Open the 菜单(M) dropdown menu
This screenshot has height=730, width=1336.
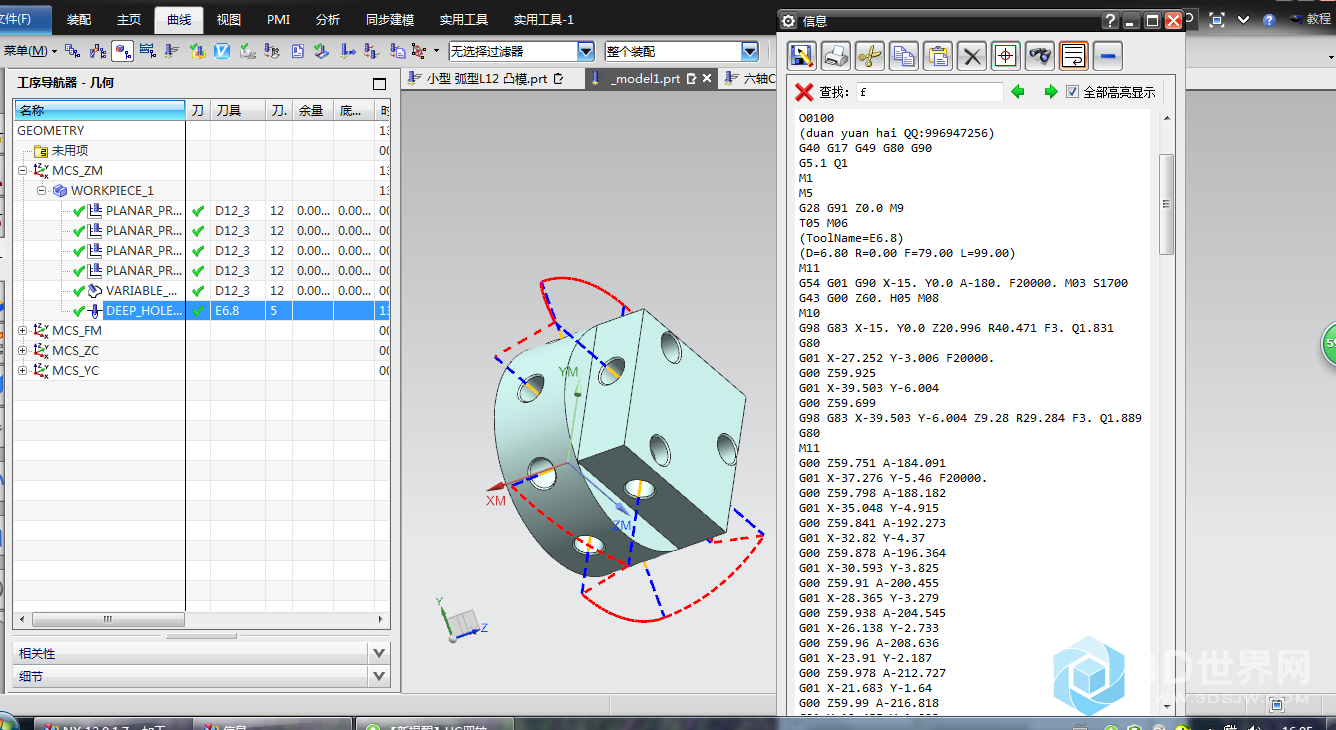[x=29, y=50]
